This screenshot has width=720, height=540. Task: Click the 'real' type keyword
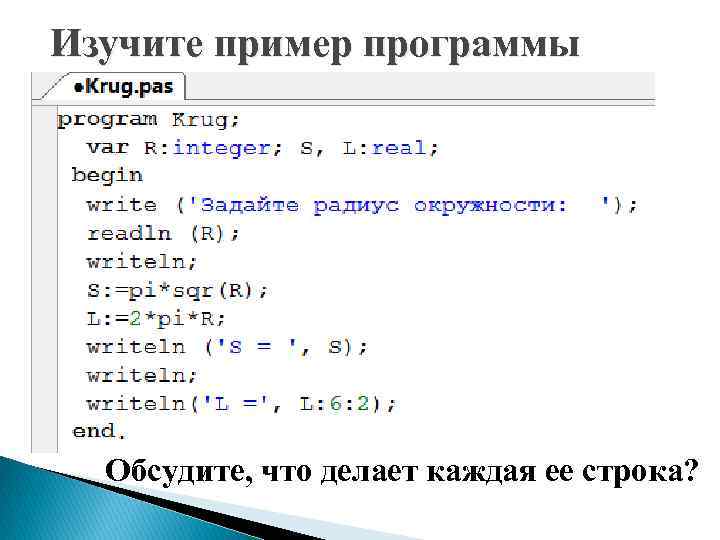(399, 148)
